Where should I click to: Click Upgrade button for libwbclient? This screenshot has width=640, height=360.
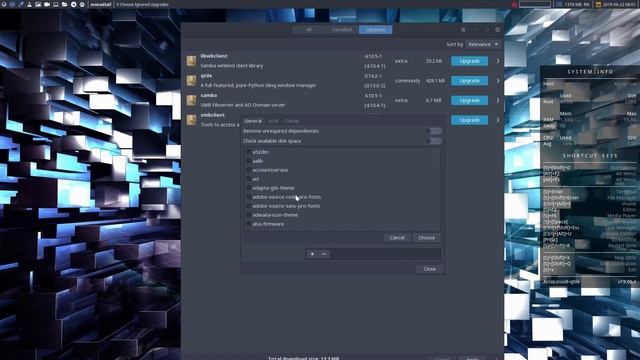point(469,61)
